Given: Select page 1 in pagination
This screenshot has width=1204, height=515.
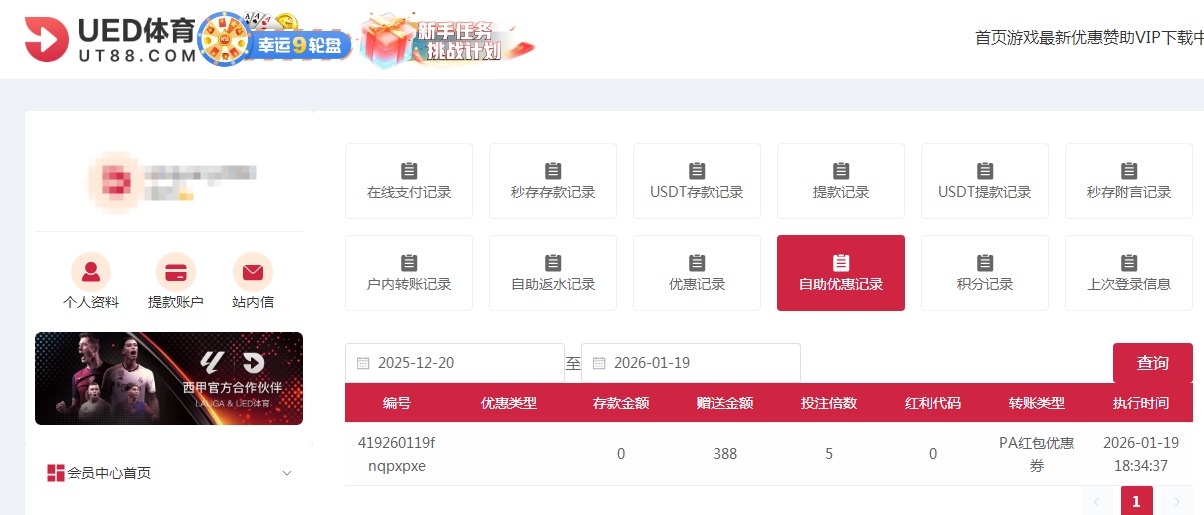Looking at the screenshot, I should 1137,501.
